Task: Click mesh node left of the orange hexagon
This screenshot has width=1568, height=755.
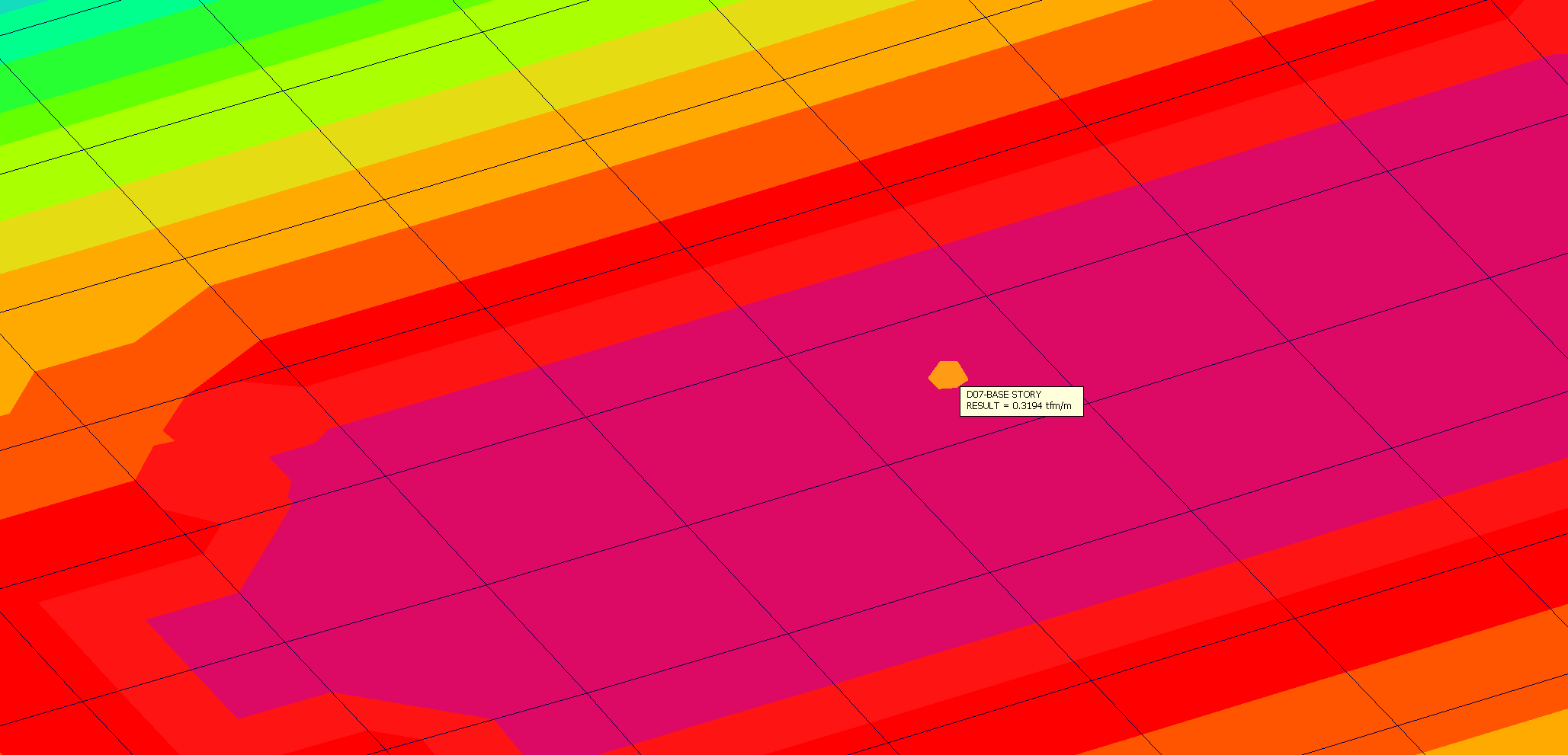Action: coord(787,357)
